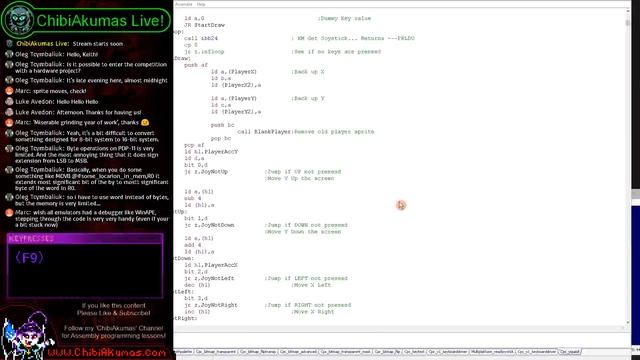The height and width of the screenshot is (360, 640).
Task: Click the 'ld hl,PlayerAccX' line
Action: [x=211, y=265]
